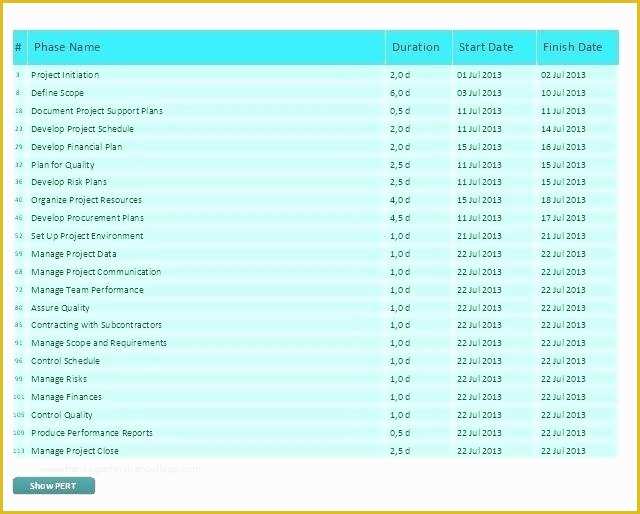640x514 pixels.
Task: Choose the Control Quality phase
Action: [62, 415]
